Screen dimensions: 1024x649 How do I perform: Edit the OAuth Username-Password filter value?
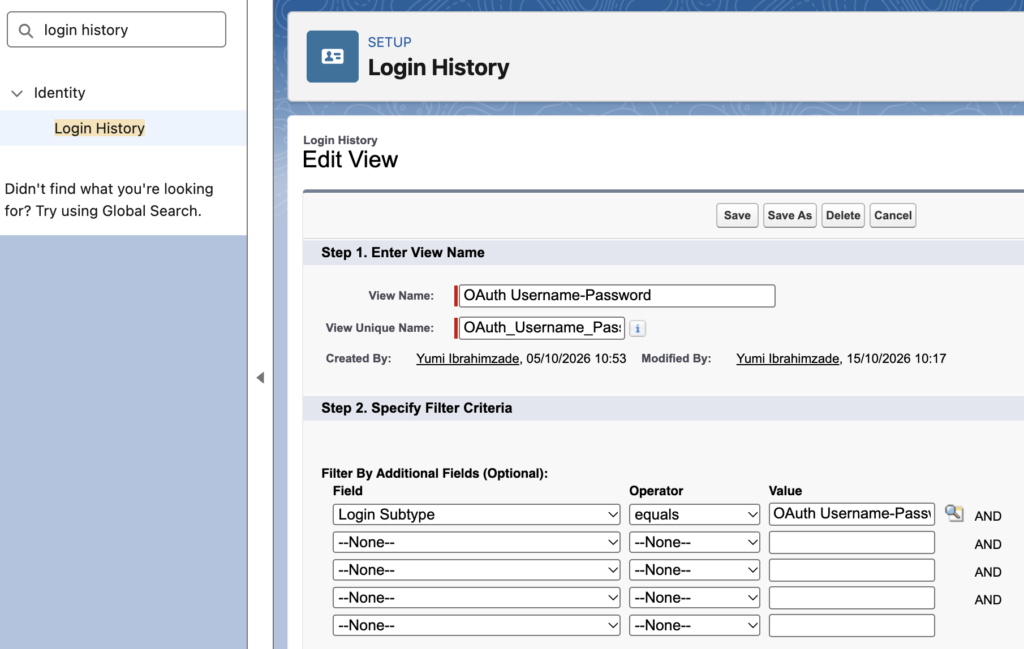coord(852,514)
